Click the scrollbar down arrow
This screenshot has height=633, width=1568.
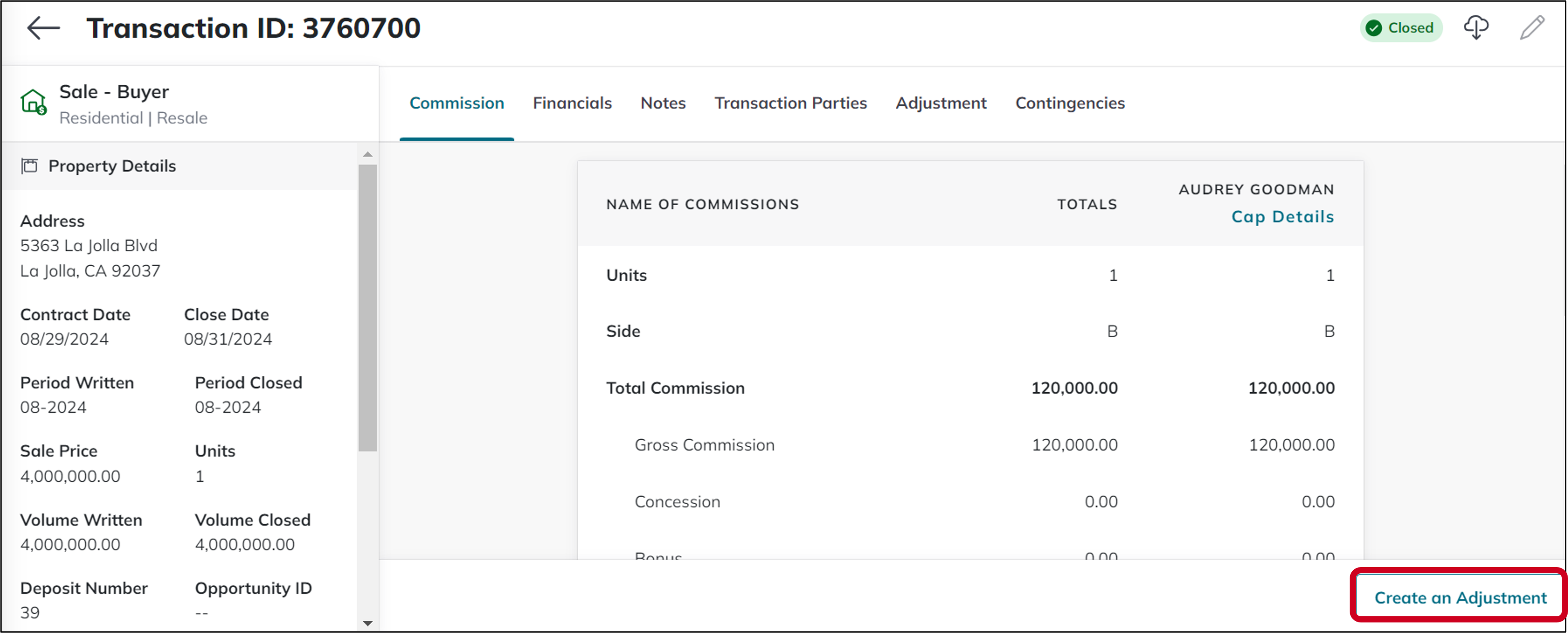click(368, 622)
